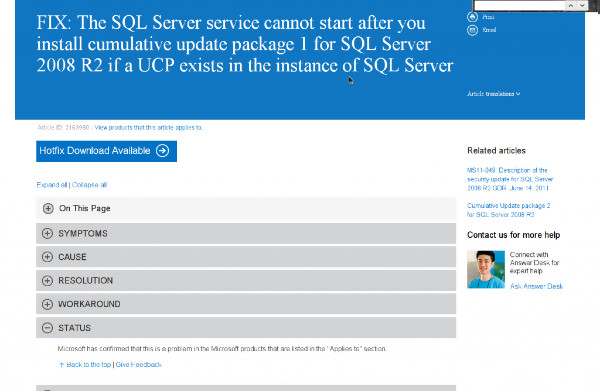Click Collapse all link
The height and width of the screenshot is (391, 600).
click(90, 185)
